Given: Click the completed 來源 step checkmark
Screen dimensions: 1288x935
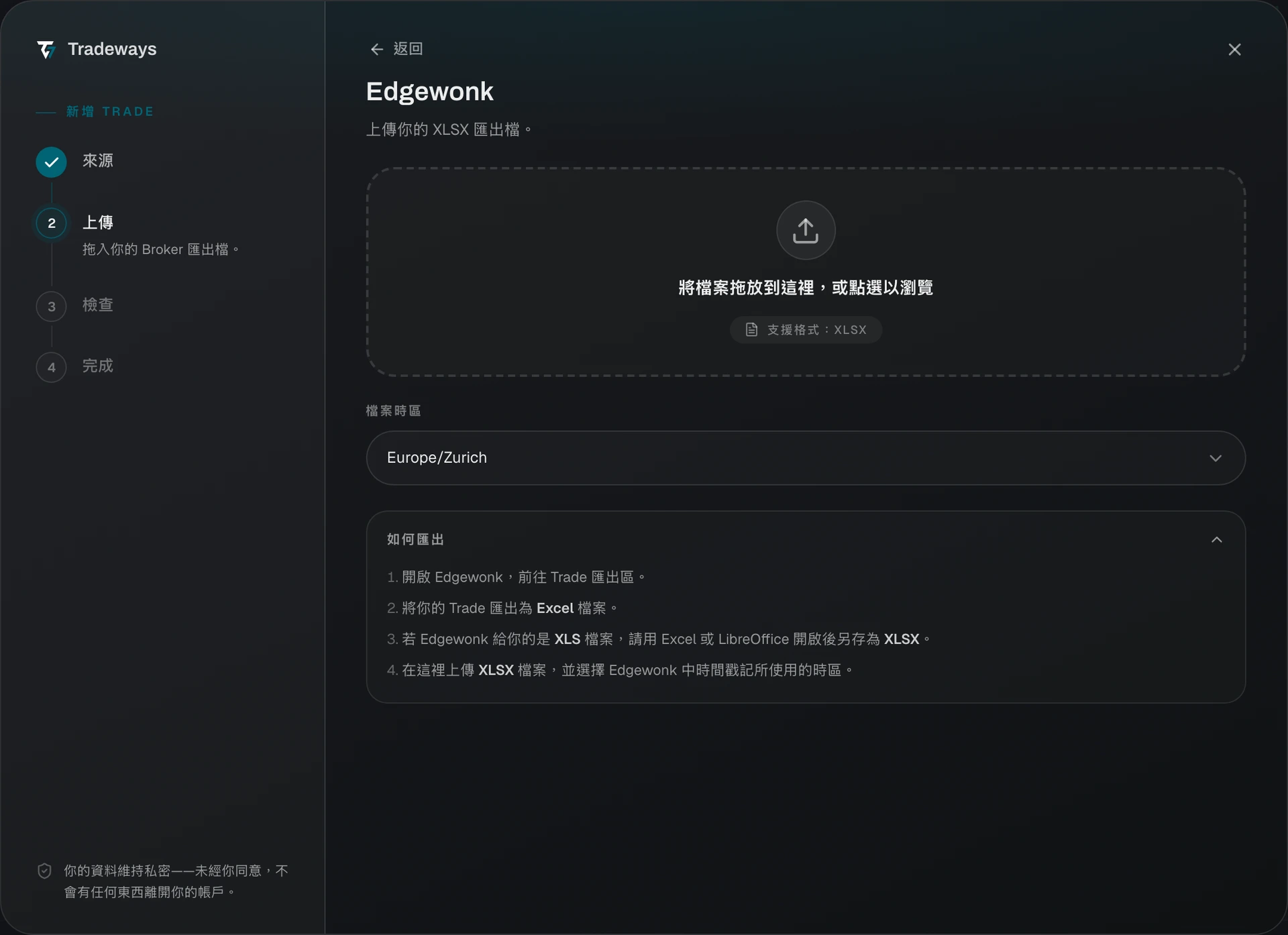Looking at the screenshot, I should coord(52,162).
